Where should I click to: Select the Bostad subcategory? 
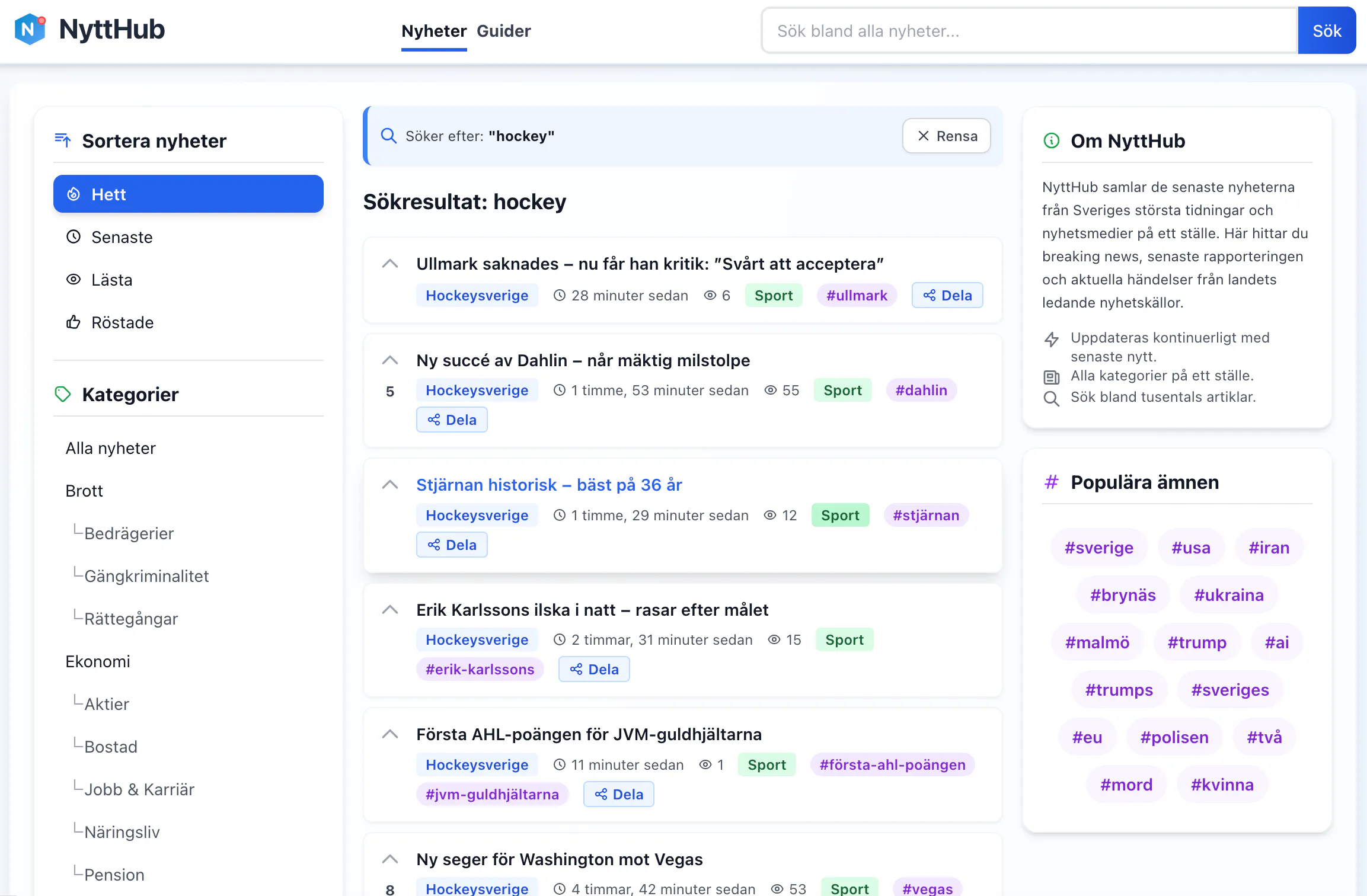[x=111, y=747]
